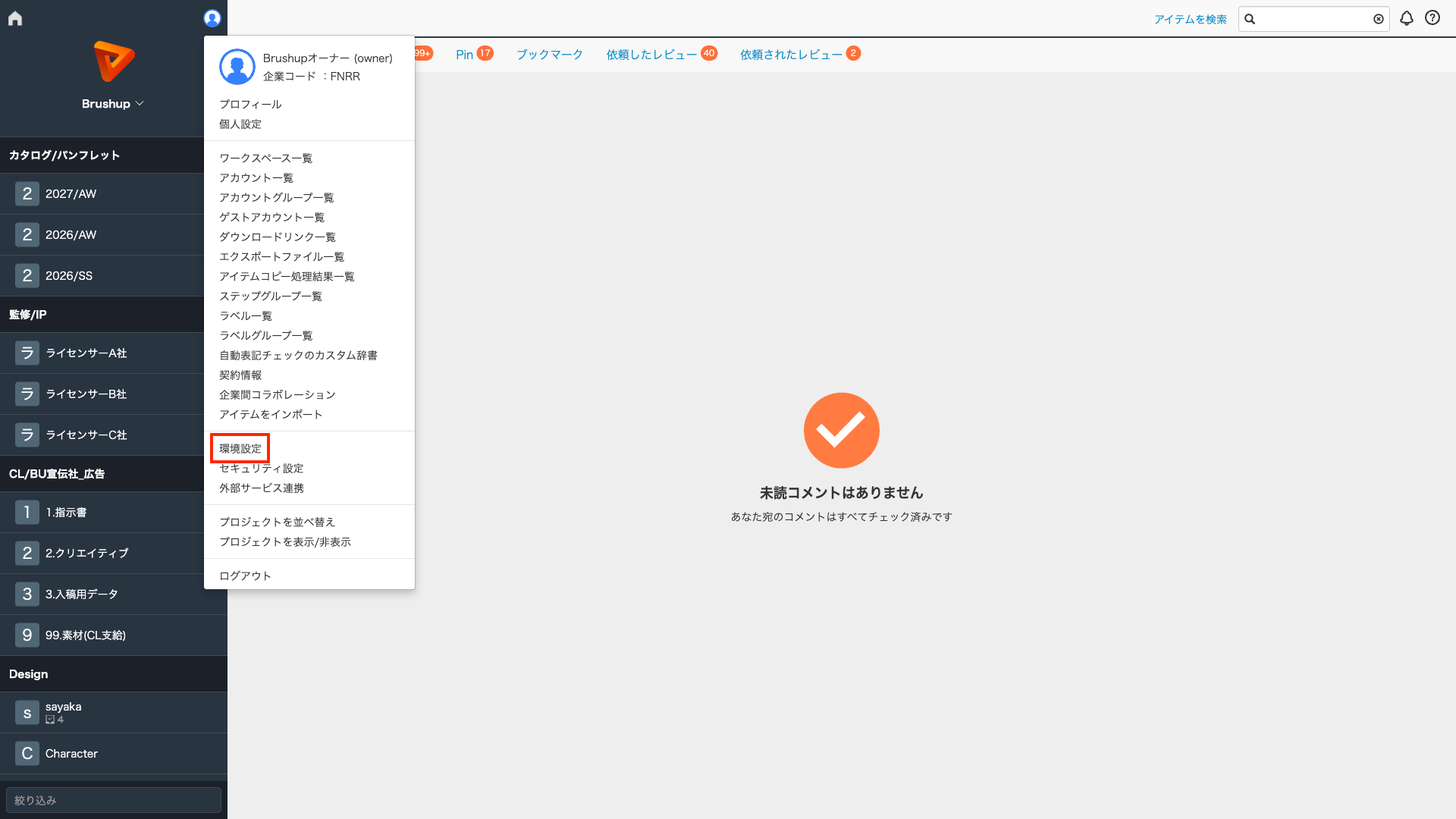Choose 外部サービス連携 in menu
Screen dimensions: 1456x819
tap(262, 488)
